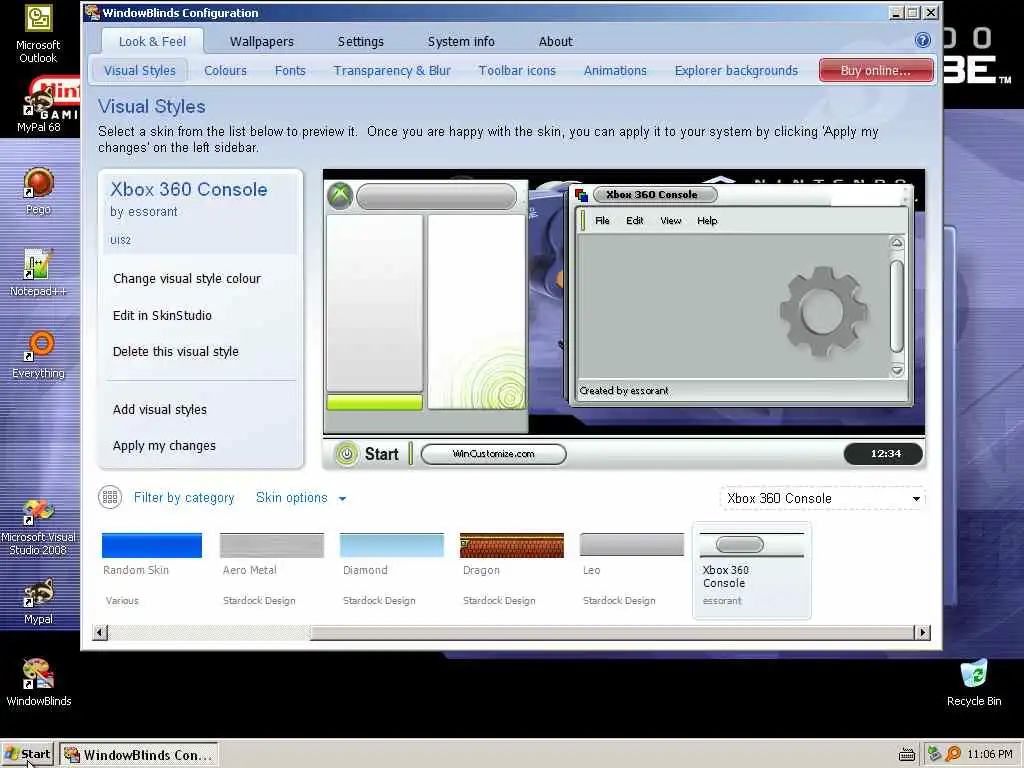The height and width of the screenshot is (768, 1024).
Task: Click the skin list left scroll arrow
Action: click(x=100, y=632)
